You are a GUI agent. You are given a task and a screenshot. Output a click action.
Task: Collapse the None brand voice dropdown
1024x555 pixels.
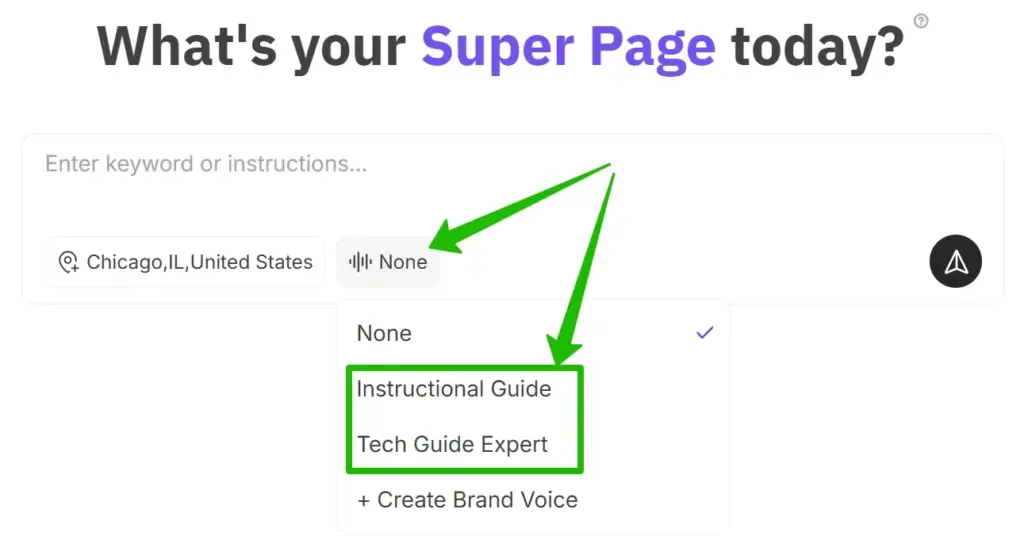click(x=388, y=262)
